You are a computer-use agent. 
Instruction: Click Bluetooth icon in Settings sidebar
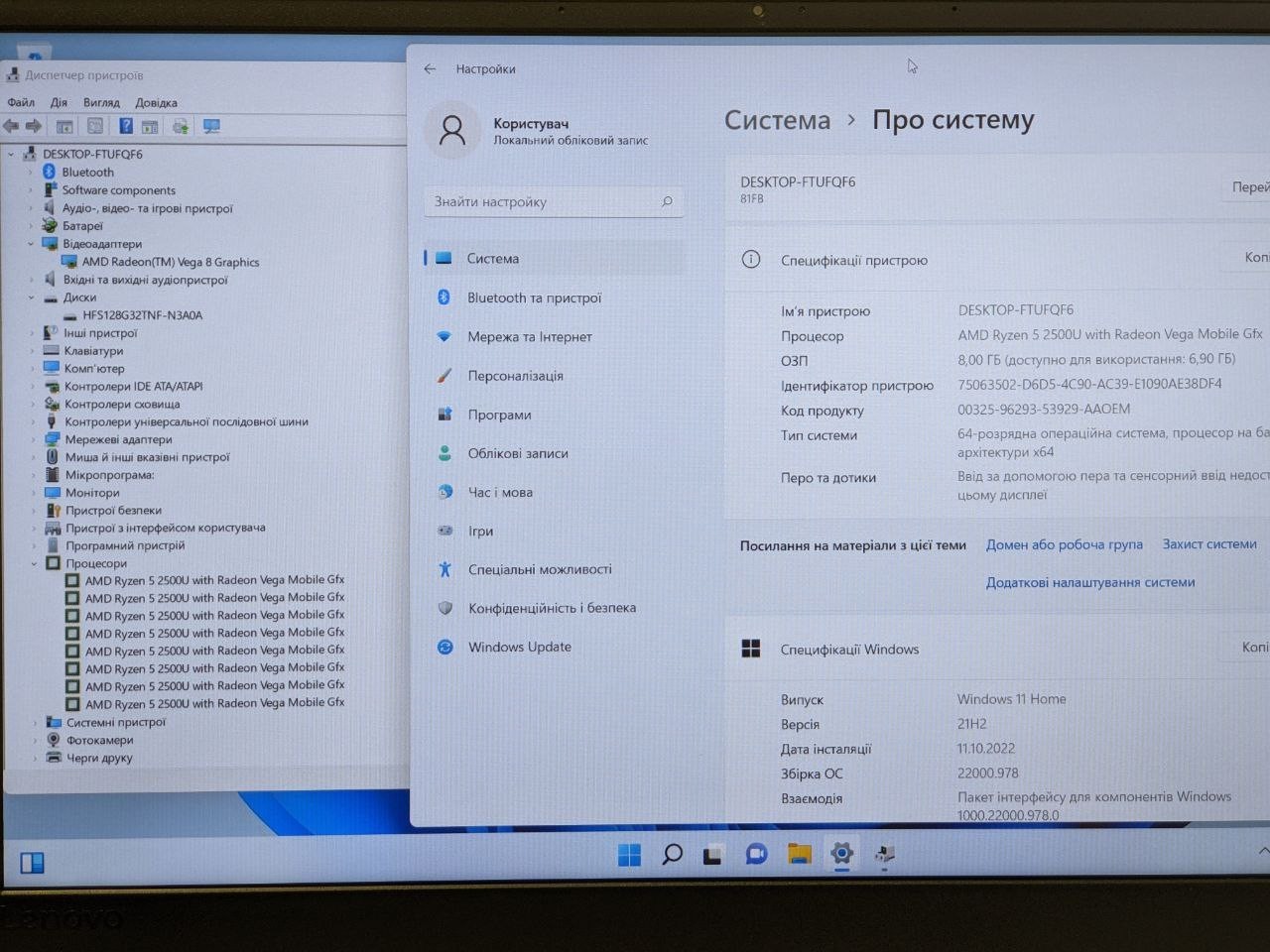(x=444, y=297)
